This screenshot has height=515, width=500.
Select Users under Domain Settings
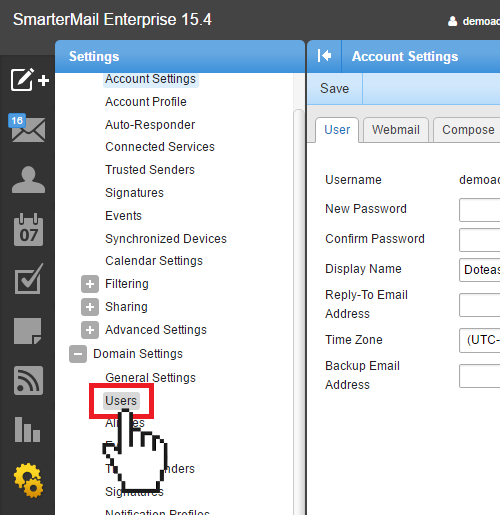click(x=121, y=401)
